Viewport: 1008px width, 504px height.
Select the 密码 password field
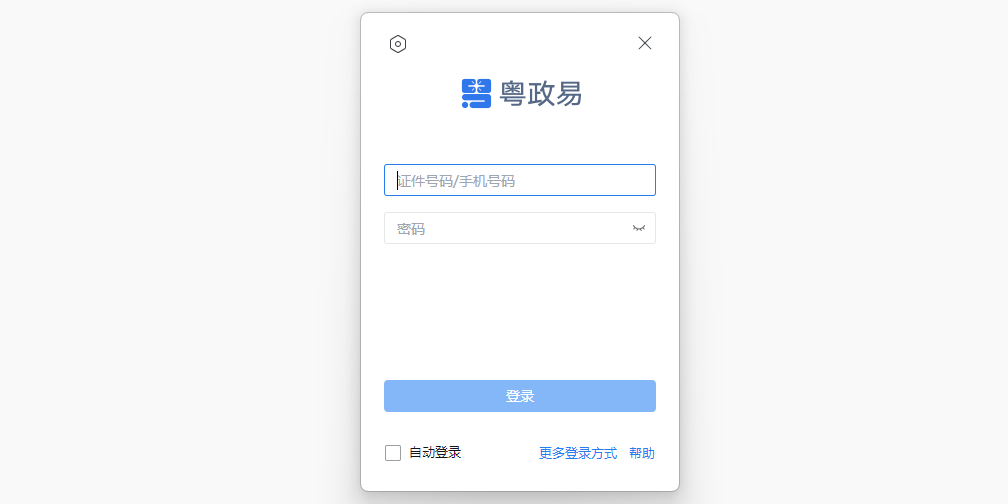click(520, 228)
